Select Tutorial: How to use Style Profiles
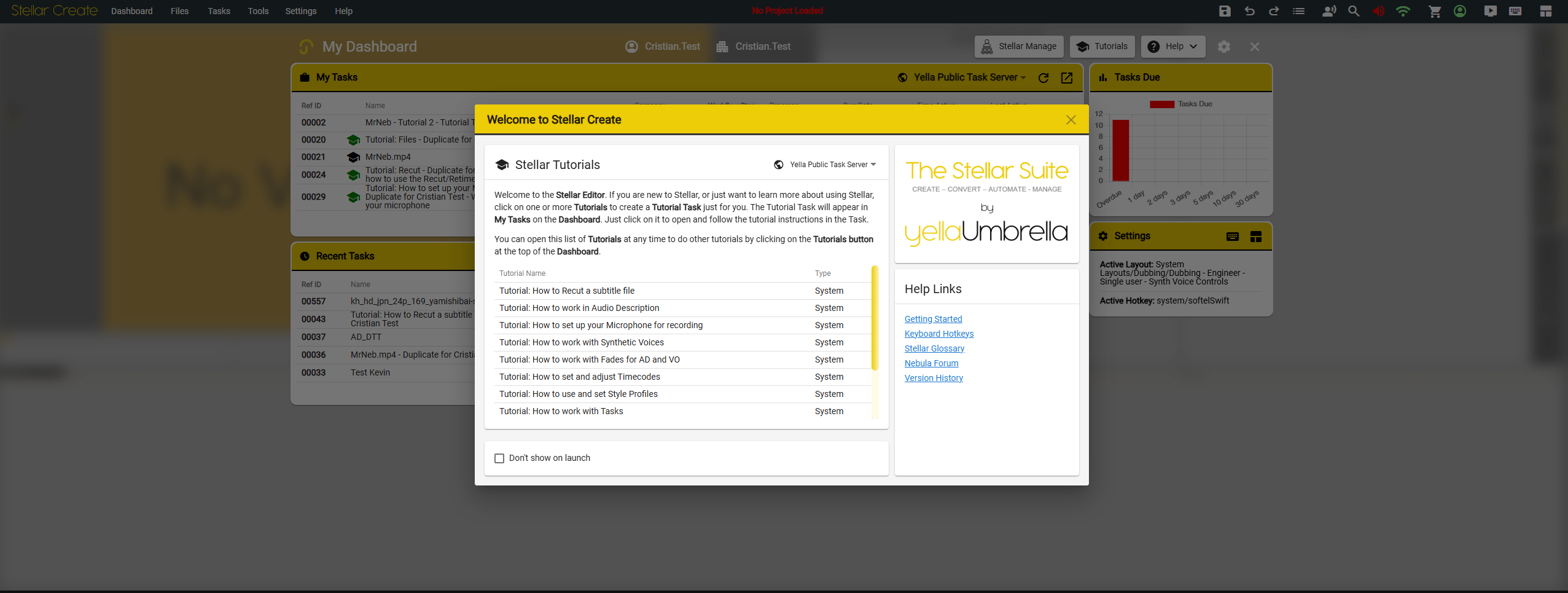Viewport: 1568px width, 593px height. pyautogui.click(x=683, y=394)
